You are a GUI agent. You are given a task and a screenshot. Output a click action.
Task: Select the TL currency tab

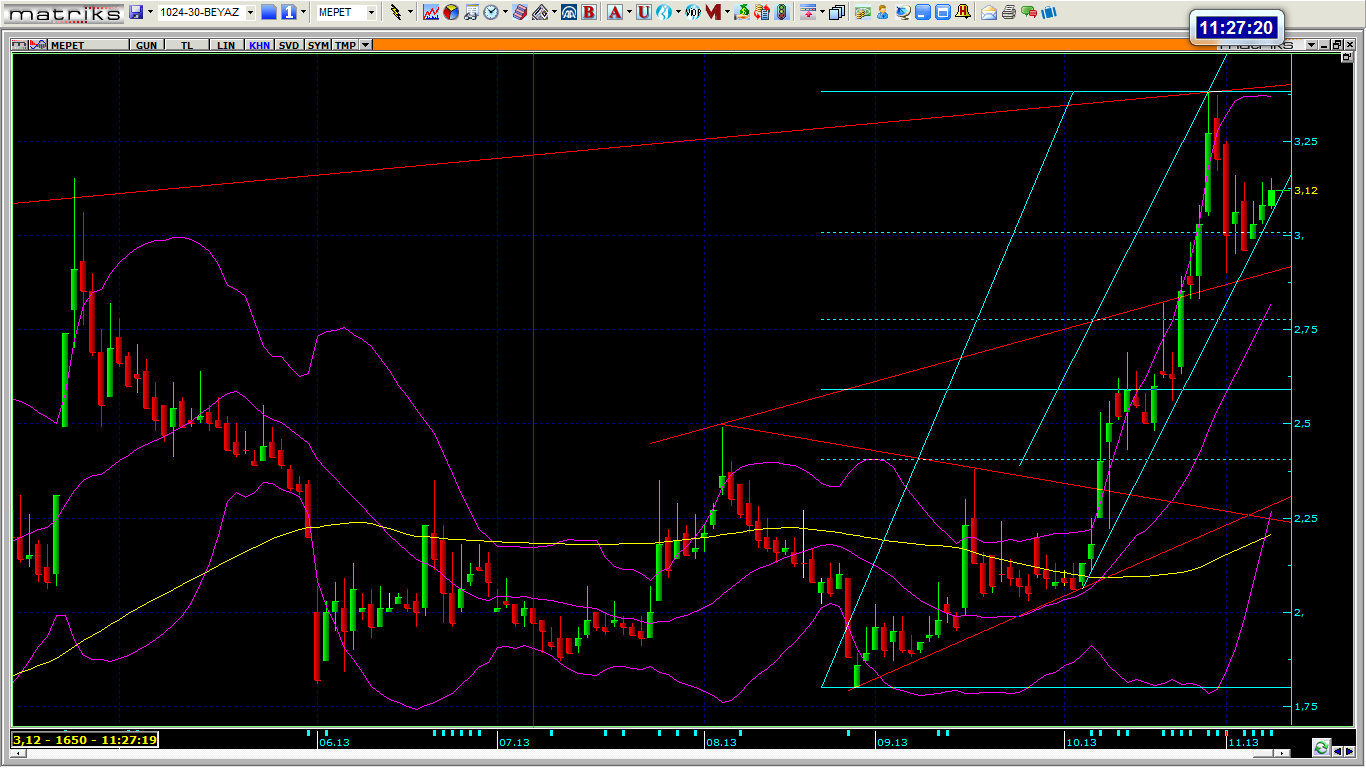(187, 45)
